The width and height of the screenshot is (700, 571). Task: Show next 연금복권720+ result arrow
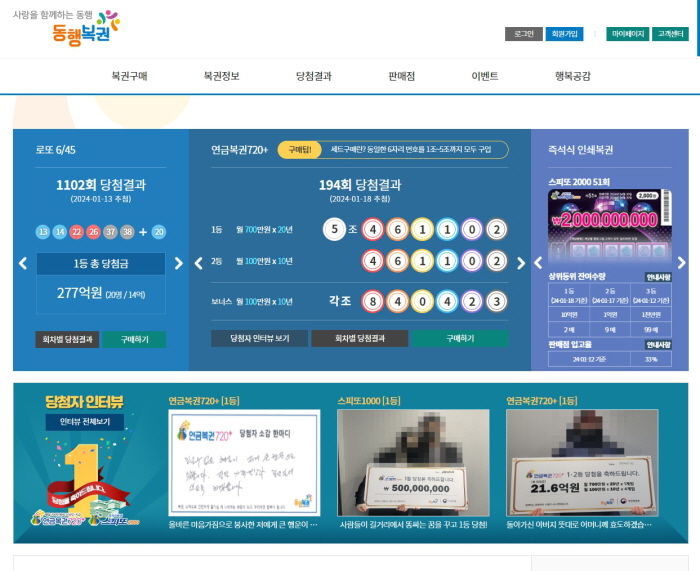[x=521, y=263]
